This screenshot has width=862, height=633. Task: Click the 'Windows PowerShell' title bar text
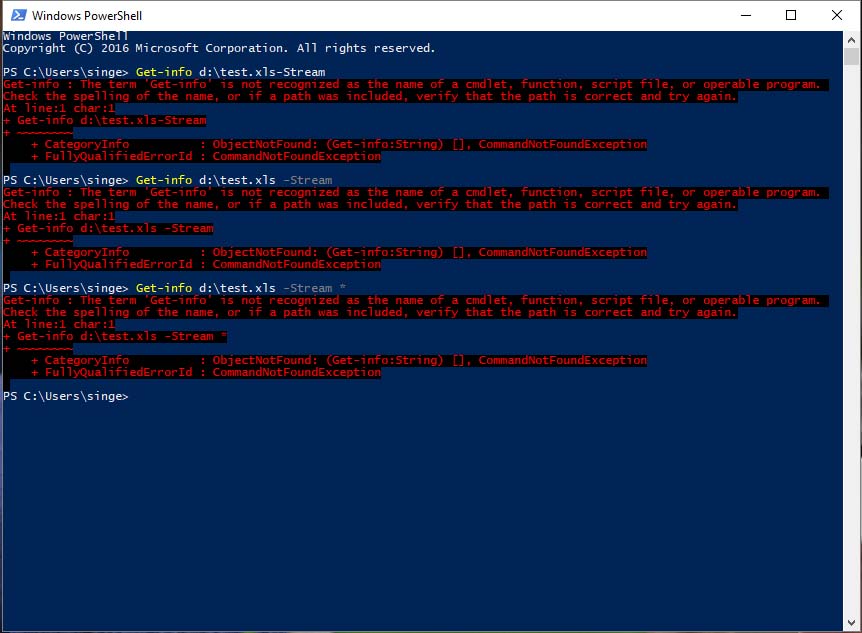coord(87,15)
